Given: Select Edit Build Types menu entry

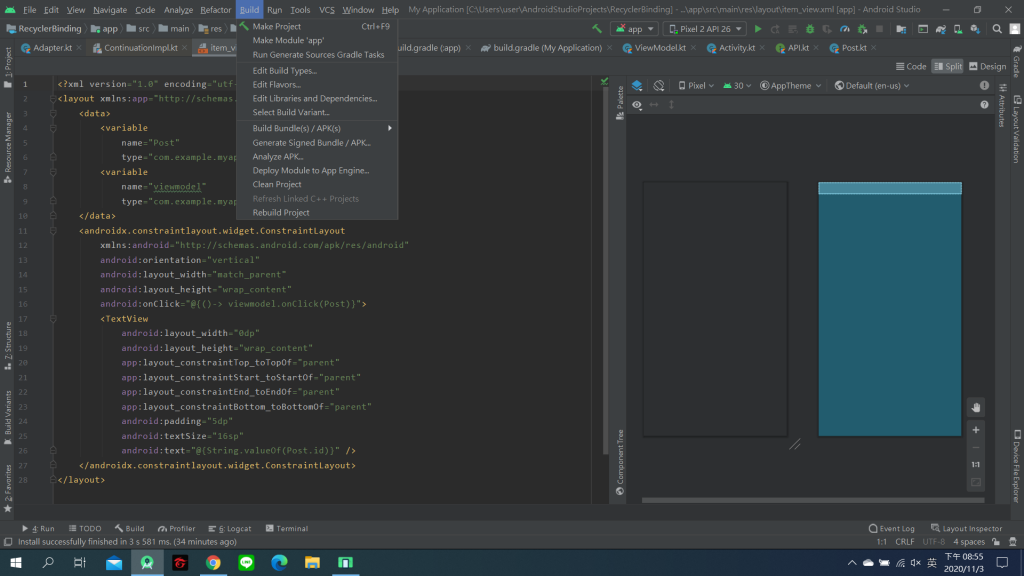Looking at the screenshot, I should click(x=317, y=71).
